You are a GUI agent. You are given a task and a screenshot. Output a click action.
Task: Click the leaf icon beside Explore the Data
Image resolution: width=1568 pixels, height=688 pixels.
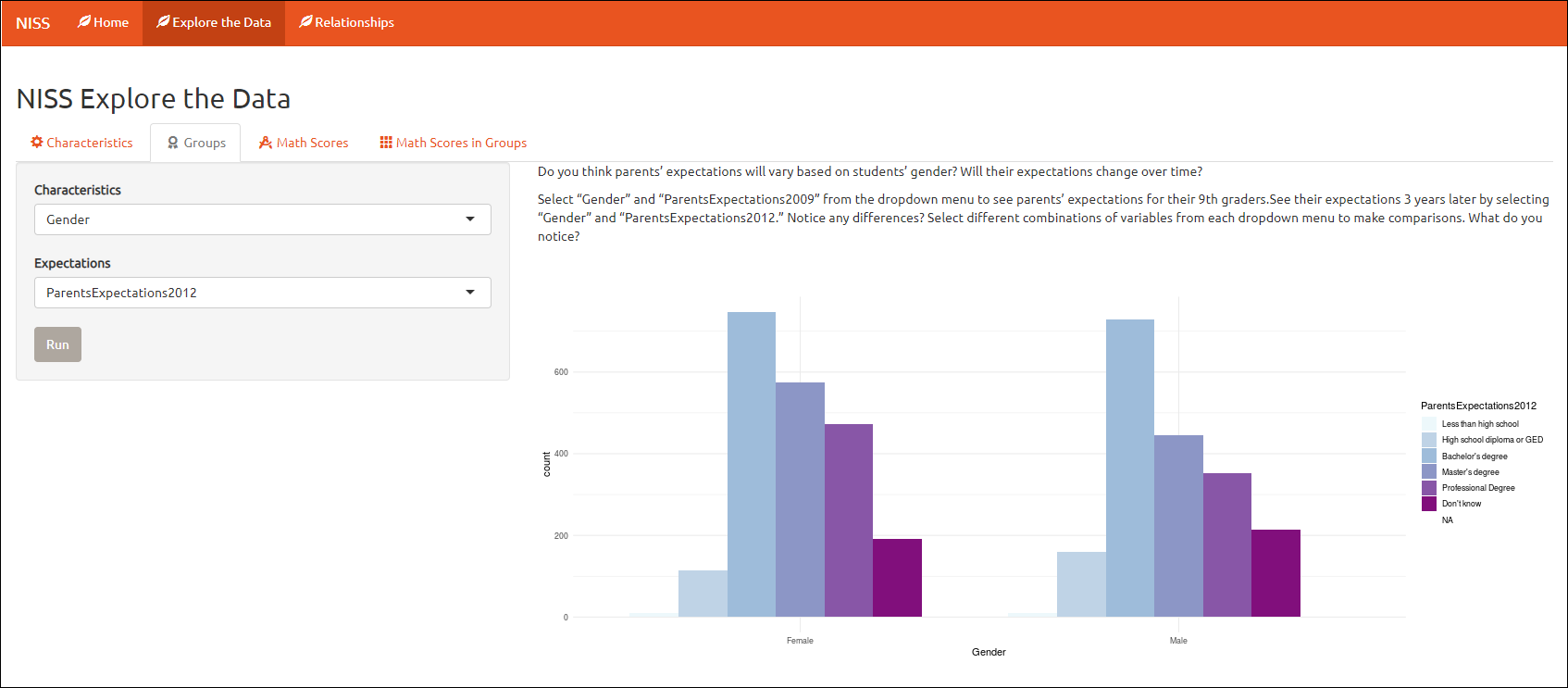coord(163,22)
